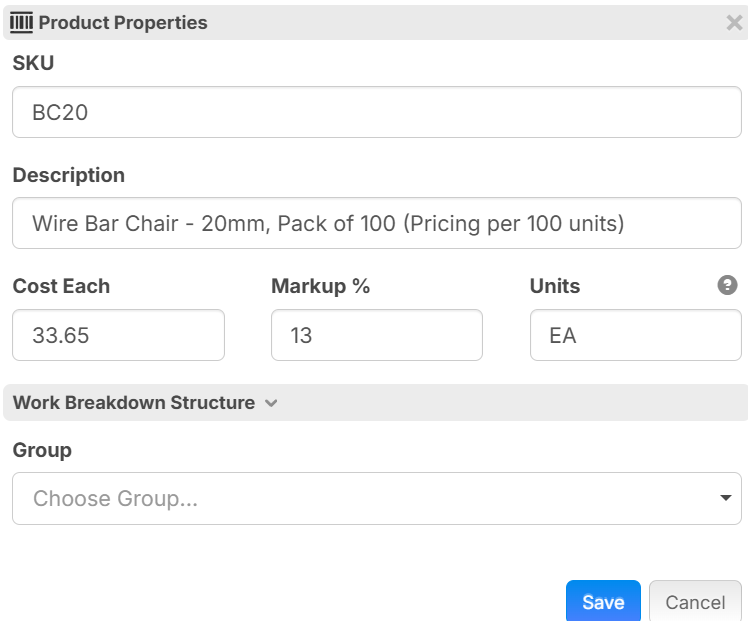Click the Product Properties title bar
This screenshot has height=621, width=748.
[400, 22]
